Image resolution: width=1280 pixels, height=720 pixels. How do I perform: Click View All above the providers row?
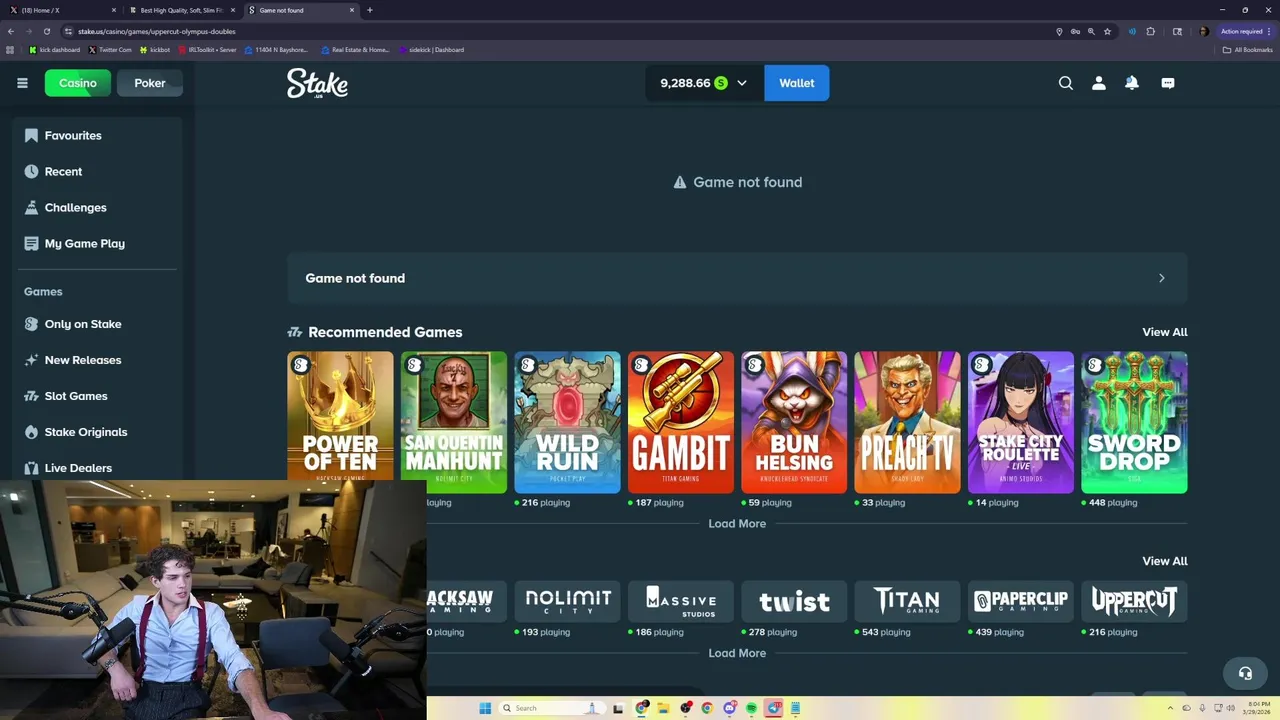1165,561
